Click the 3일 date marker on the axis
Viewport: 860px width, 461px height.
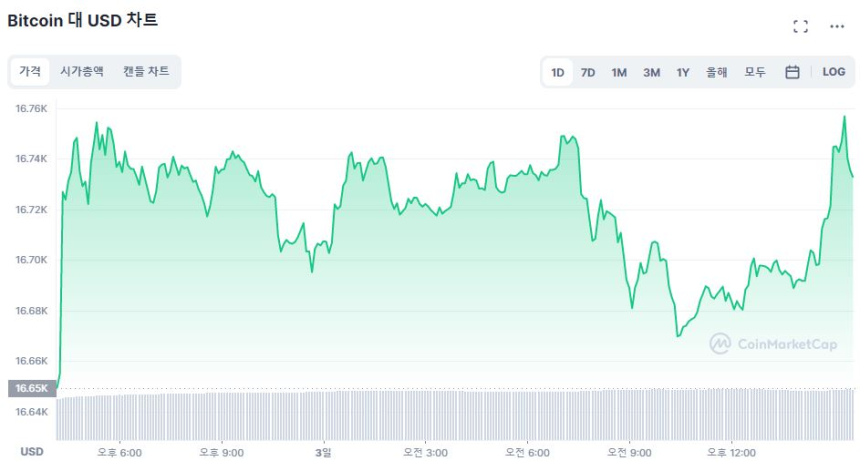(322, 452)
